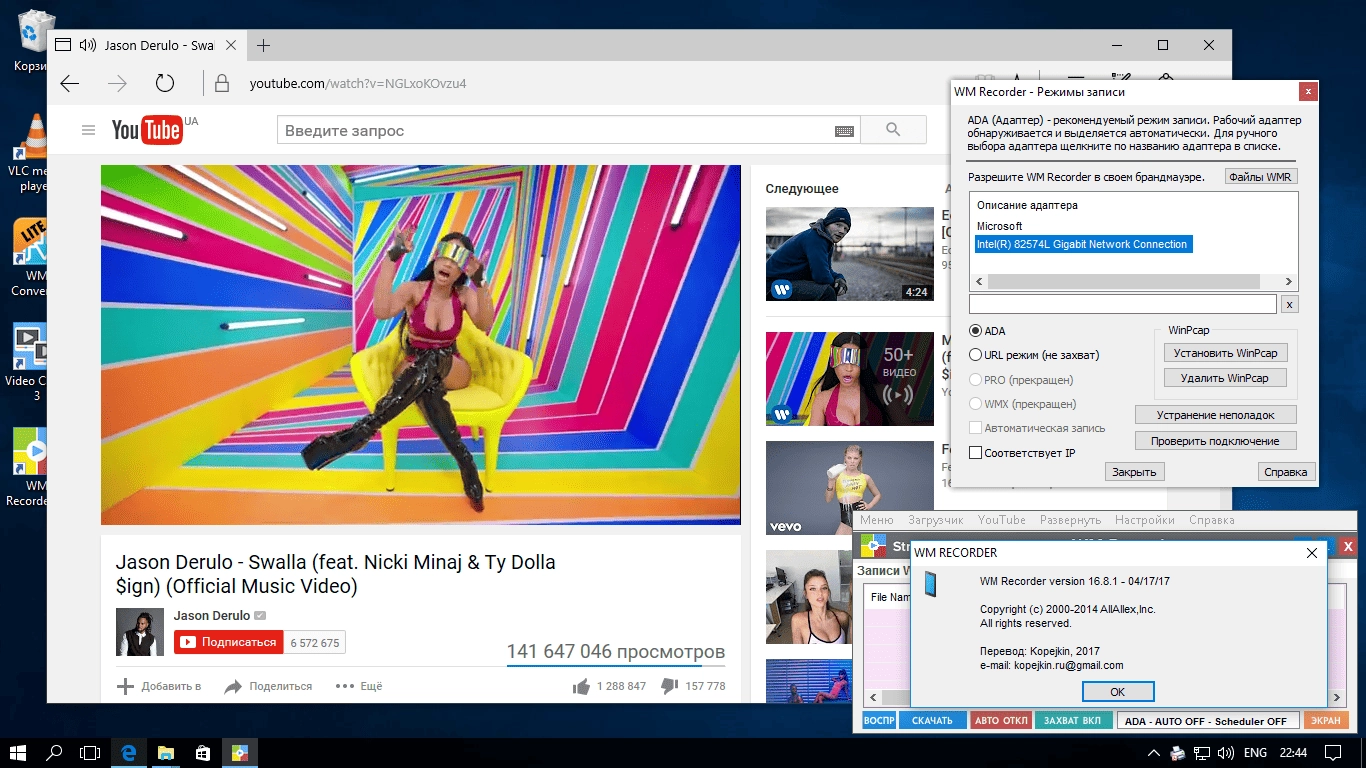This screenshot has height=768, width=1366.
Task: Click Закрыть in the recording modes dialog
Action: click(x=1135, y=472)
